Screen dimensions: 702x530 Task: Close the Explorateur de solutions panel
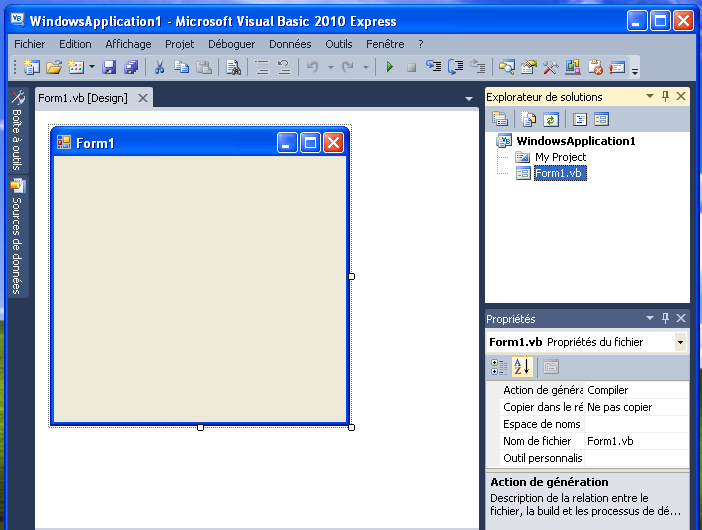tap(681, 96)
